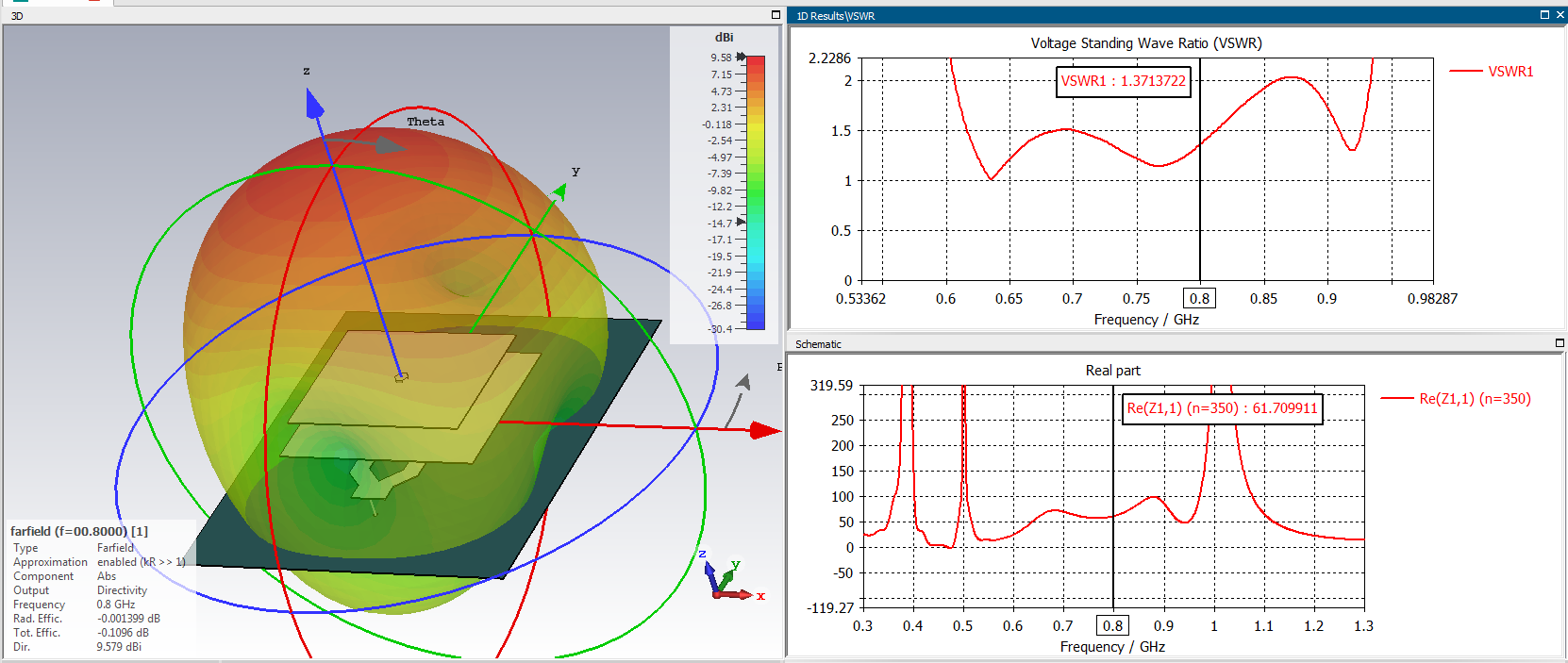Click the 'Directivity' output value
The width and height of the screenshot is (1568, 663).
(x=122, y=590)
